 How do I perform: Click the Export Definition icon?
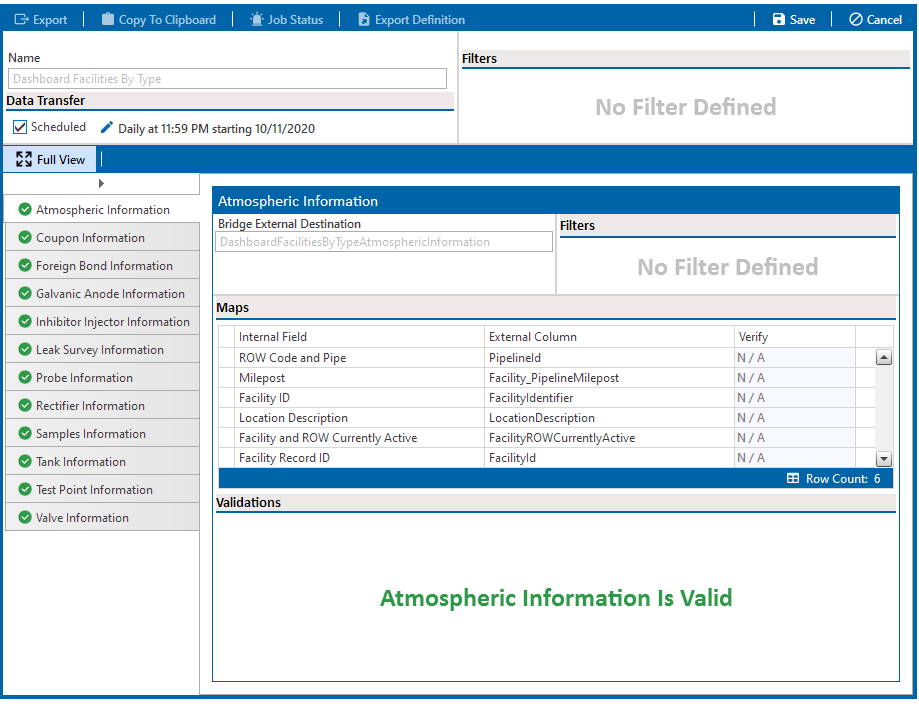(x=364, y=19)
